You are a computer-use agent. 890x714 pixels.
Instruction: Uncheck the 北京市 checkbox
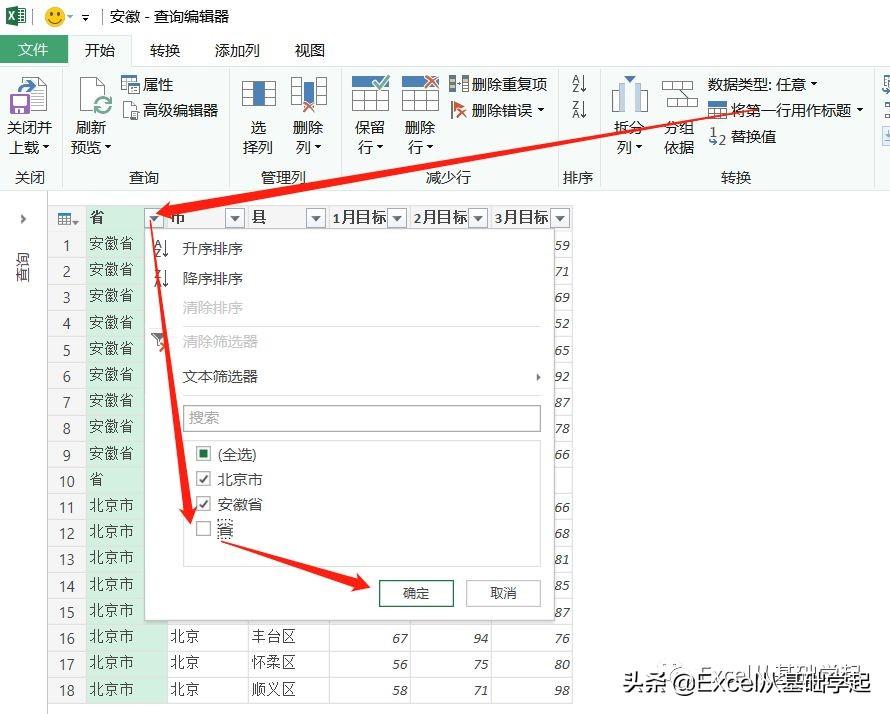pyautogui.click(x=203, y=478)
